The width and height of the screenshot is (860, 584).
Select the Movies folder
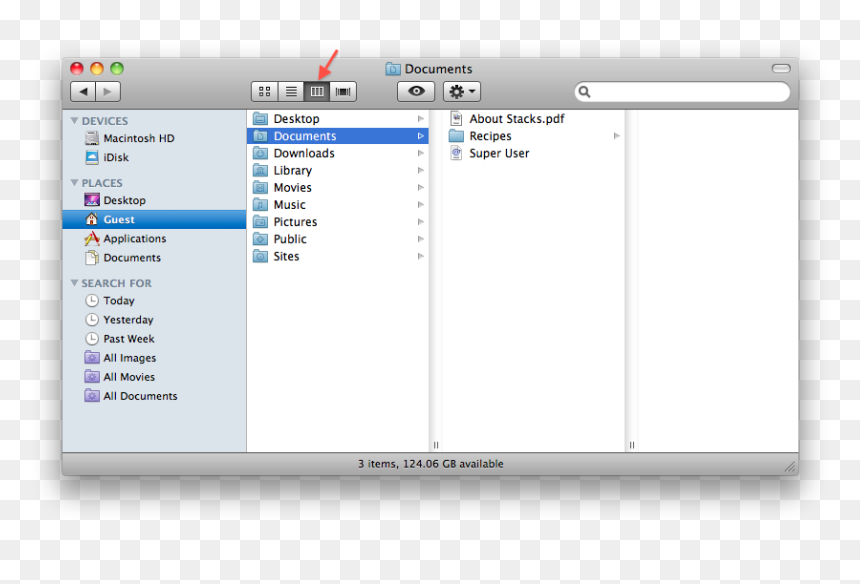coord(338,188)
